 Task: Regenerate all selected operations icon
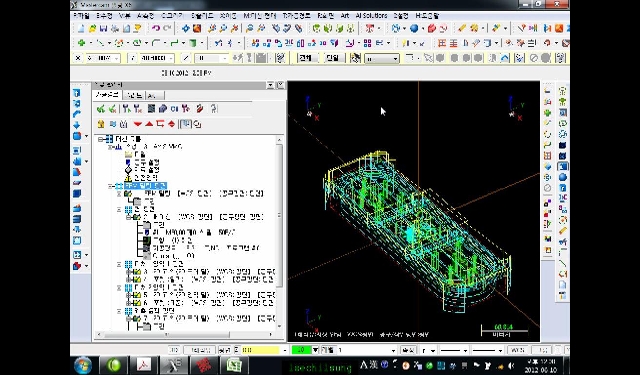click(127, 109)
